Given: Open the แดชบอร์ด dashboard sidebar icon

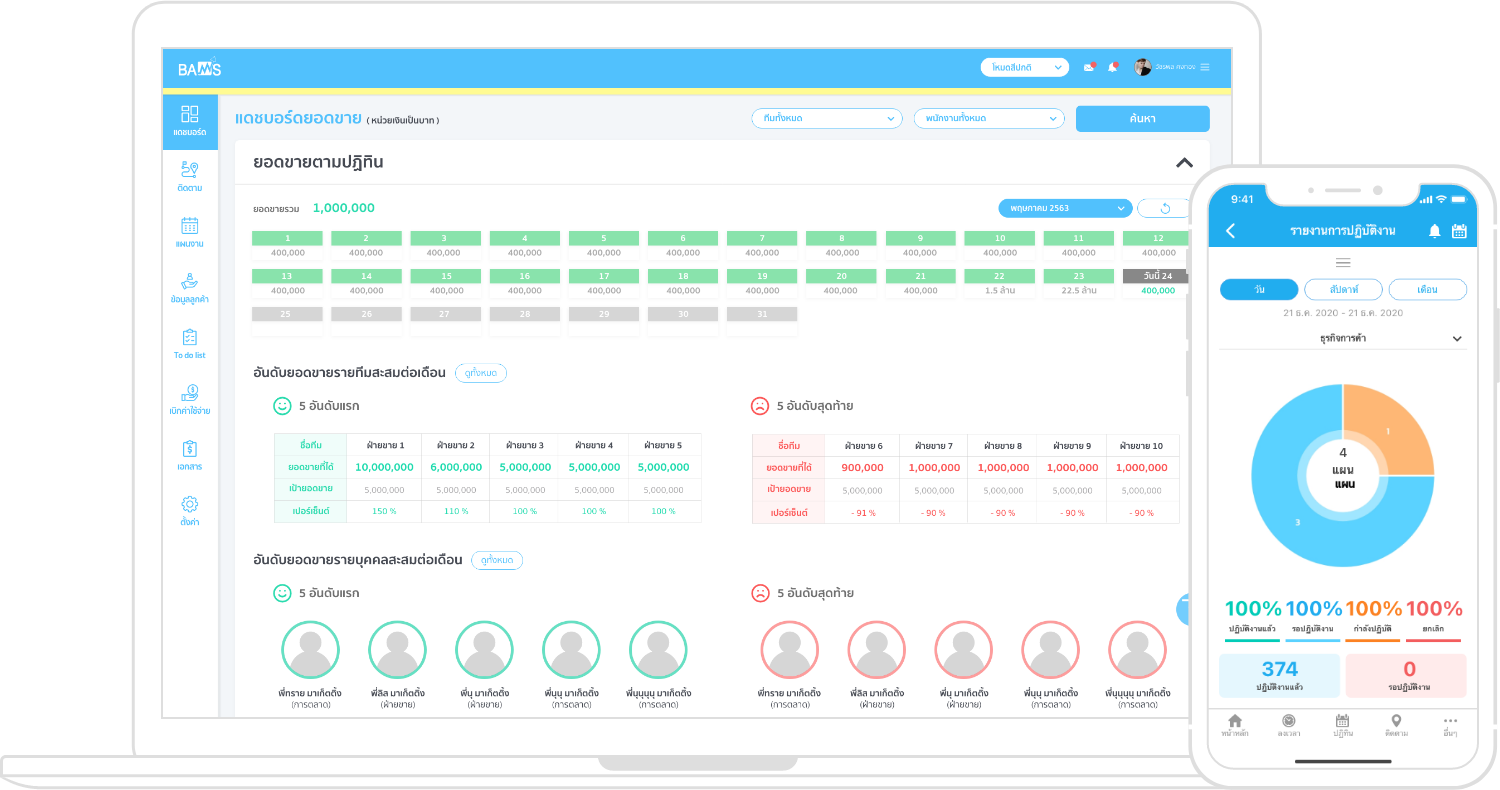Looking at the screenshot, I should 190,121.
